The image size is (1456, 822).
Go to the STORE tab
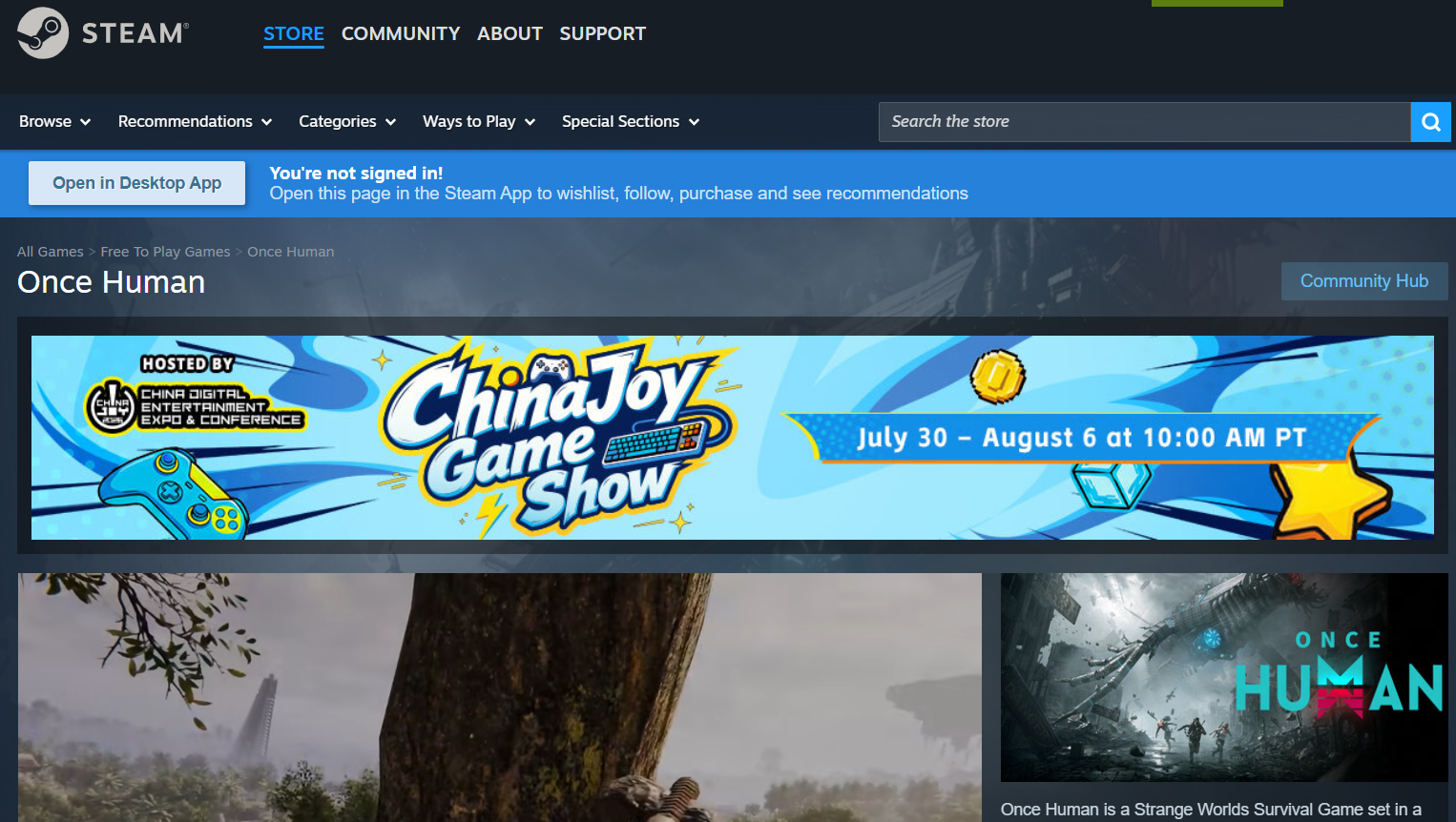294,34
